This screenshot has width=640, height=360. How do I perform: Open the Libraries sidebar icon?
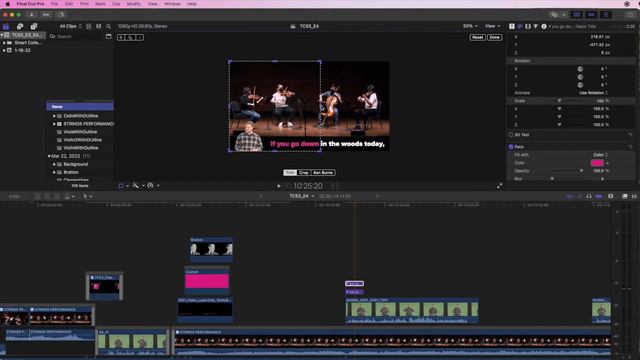[x=6, y=26]
